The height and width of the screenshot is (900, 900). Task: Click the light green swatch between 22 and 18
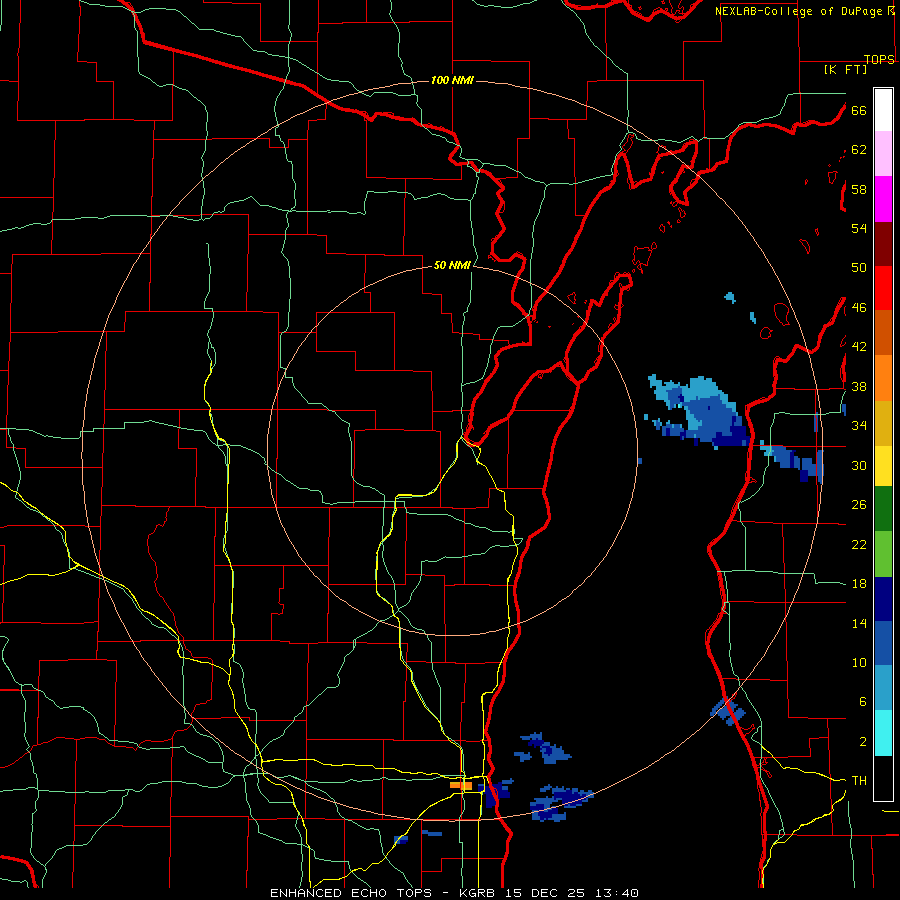[883, 554]
